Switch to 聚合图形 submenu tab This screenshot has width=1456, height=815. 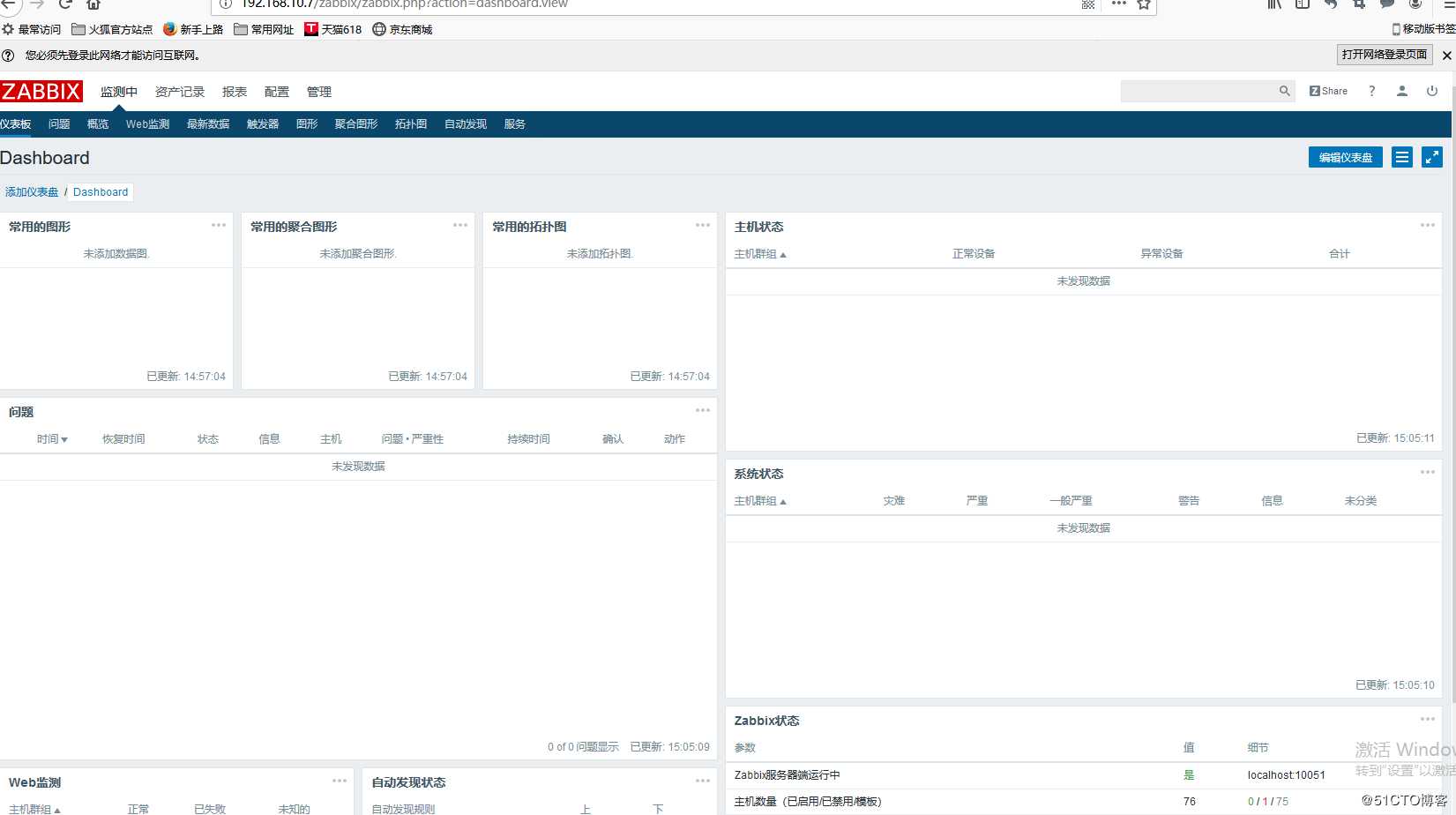pos(356,124)
